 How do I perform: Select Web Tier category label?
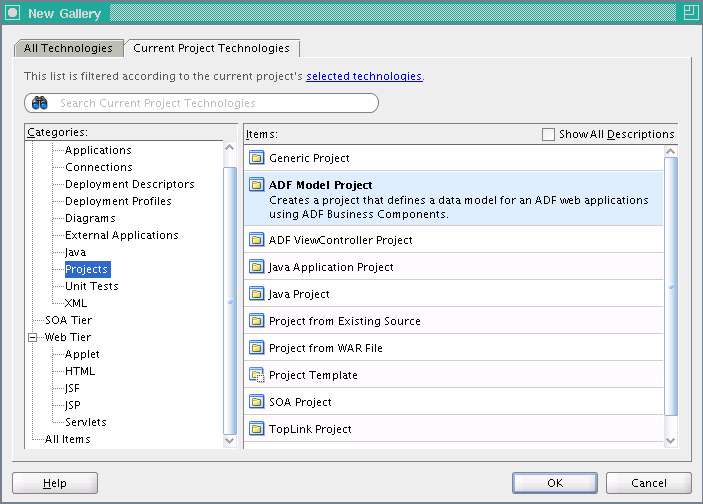[x=68, y=337]
